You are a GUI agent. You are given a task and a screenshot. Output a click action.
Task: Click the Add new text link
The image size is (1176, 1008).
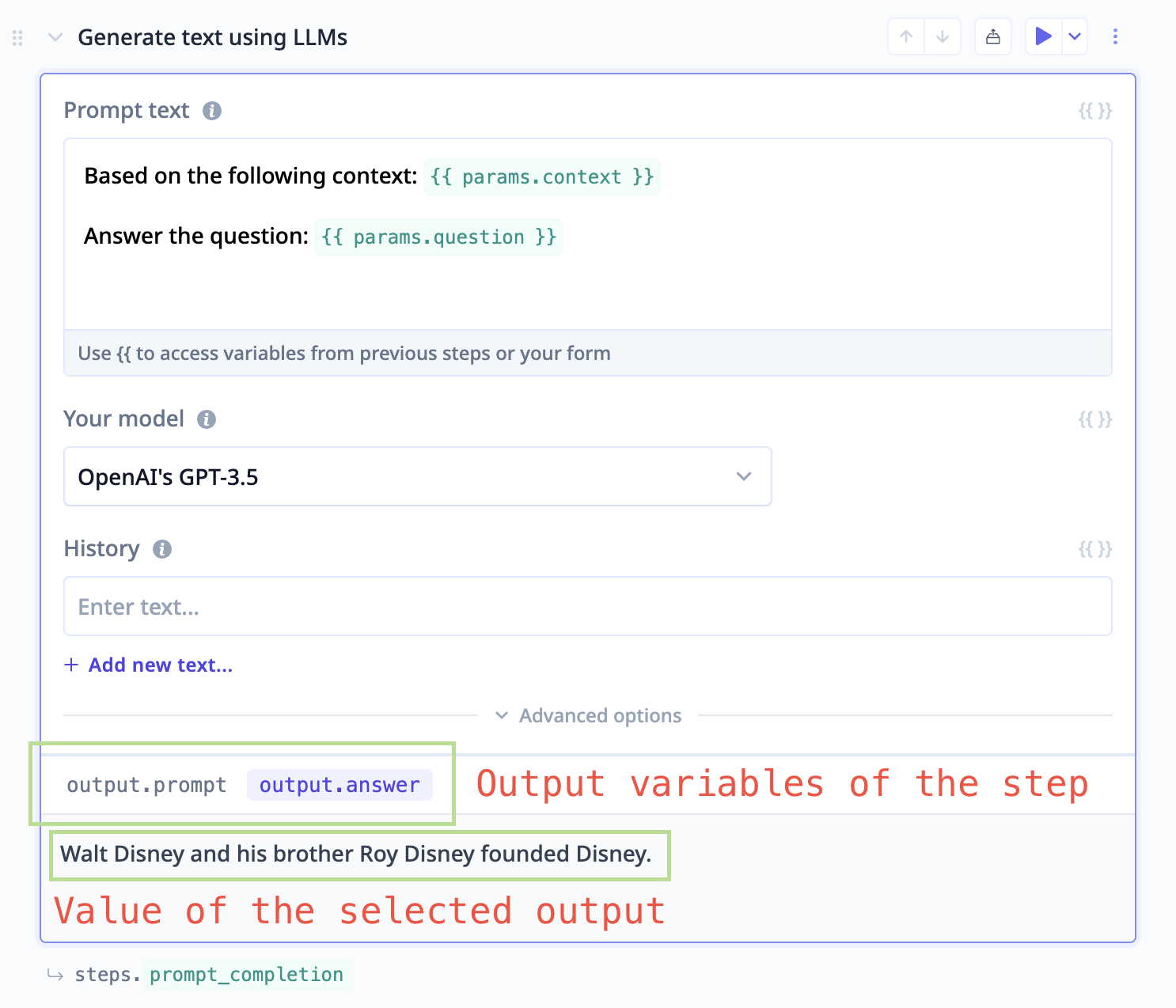coord(149,665)
